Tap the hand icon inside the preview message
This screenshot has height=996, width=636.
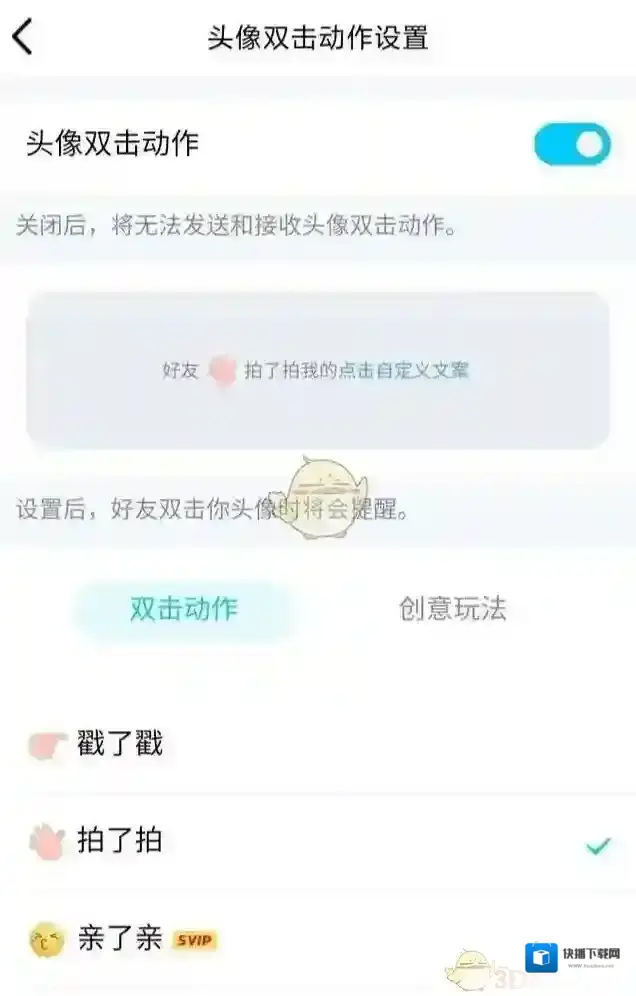(x=222, y=371)
